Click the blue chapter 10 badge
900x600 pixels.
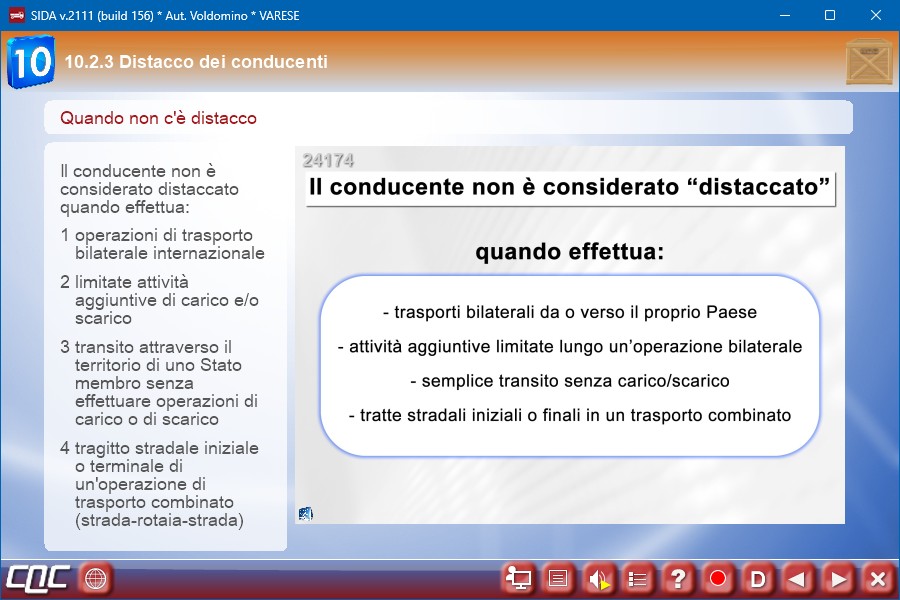(30, 62)
